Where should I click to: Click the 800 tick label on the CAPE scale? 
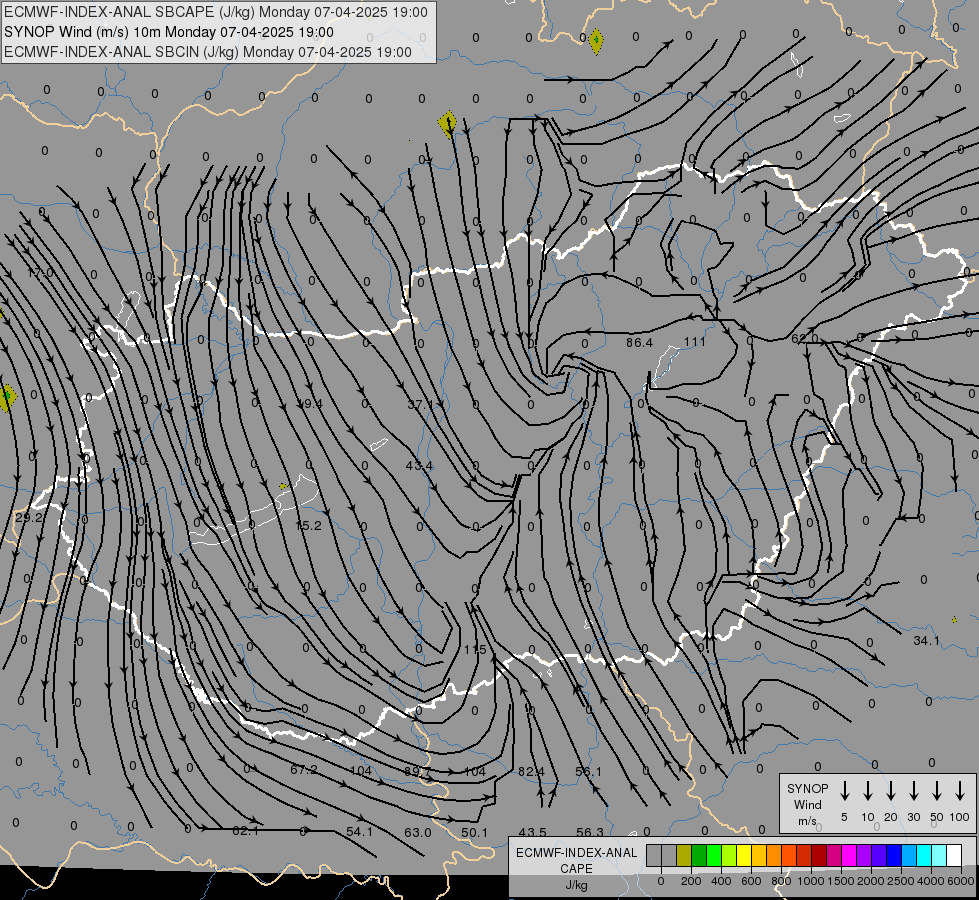point(781,881)
